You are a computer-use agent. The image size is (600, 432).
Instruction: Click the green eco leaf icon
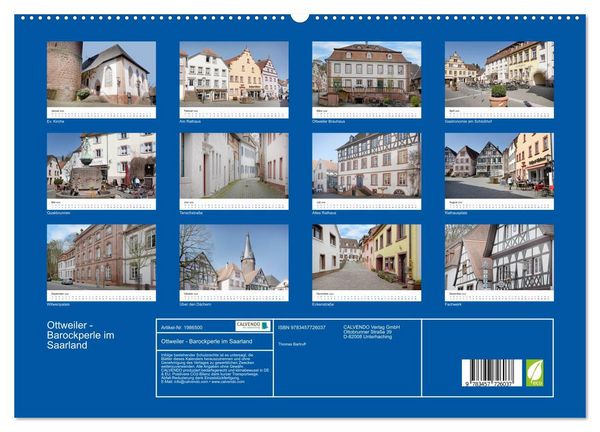pyautogui.click(x=534, y=373)
